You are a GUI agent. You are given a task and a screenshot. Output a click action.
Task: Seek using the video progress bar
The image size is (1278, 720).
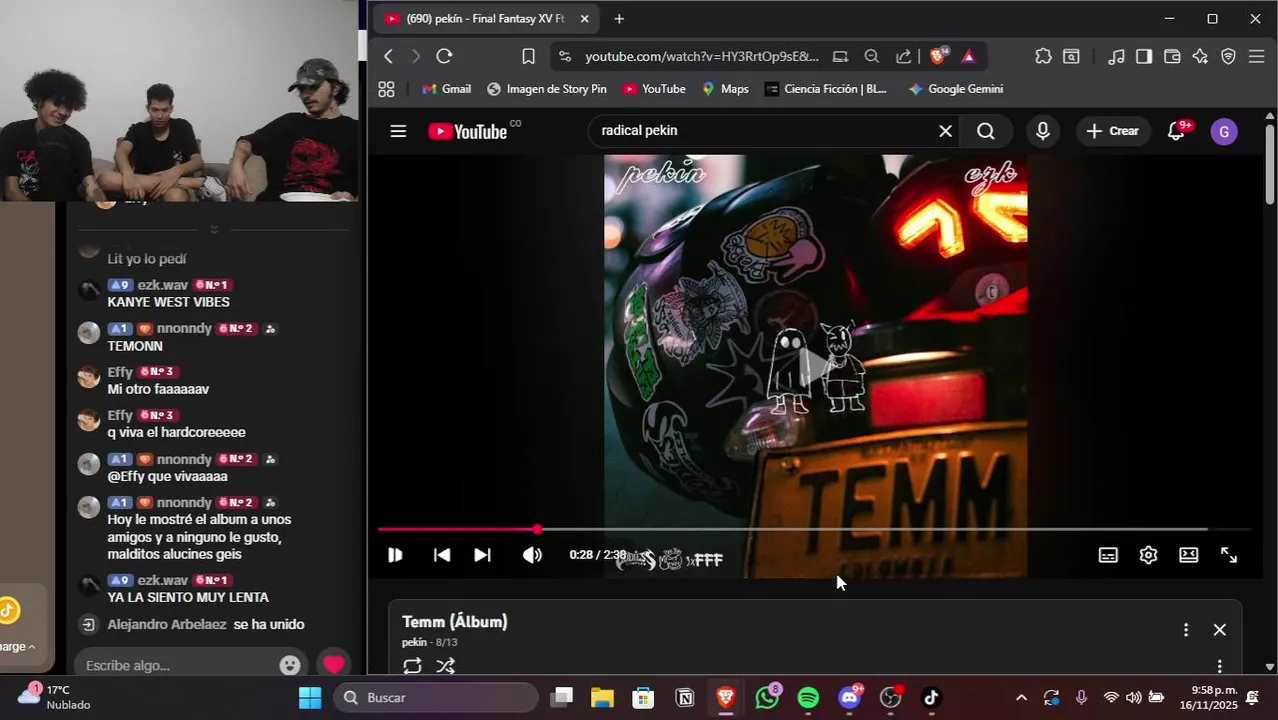pyautogui.click(x=815, y=529)
